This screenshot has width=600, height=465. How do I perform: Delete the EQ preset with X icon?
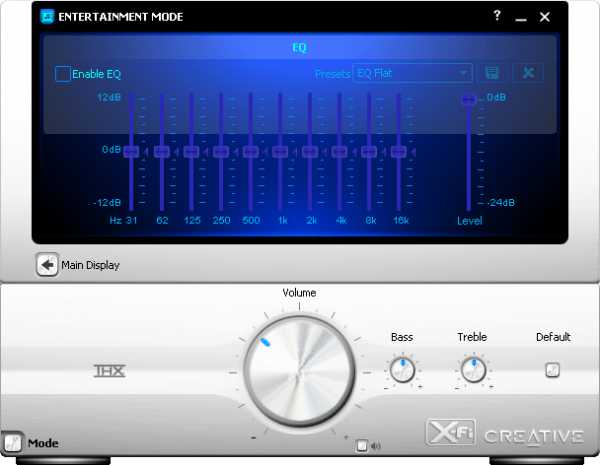(528, 73)
